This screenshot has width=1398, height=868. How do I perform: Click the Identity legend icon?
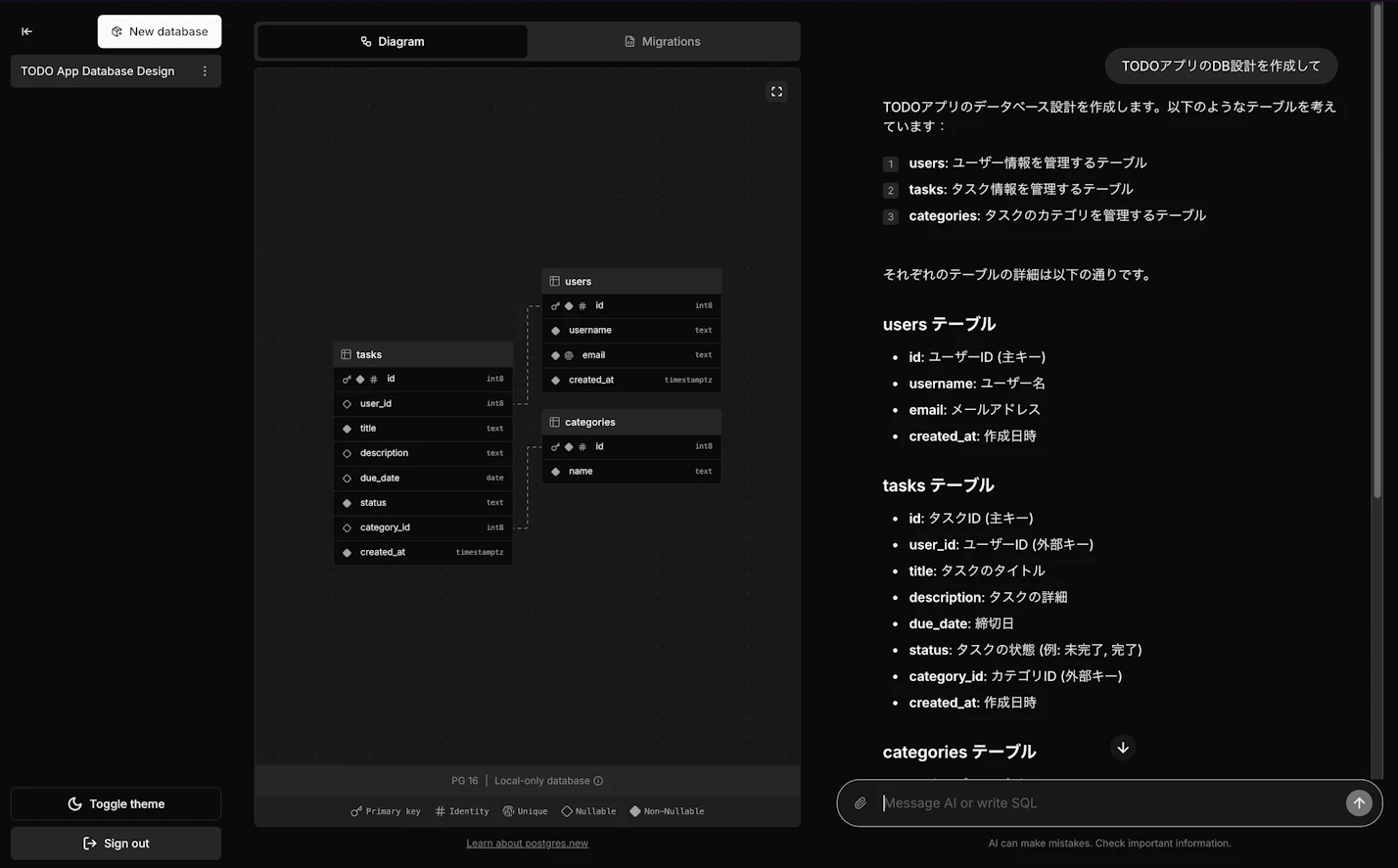tap(443, 810)
